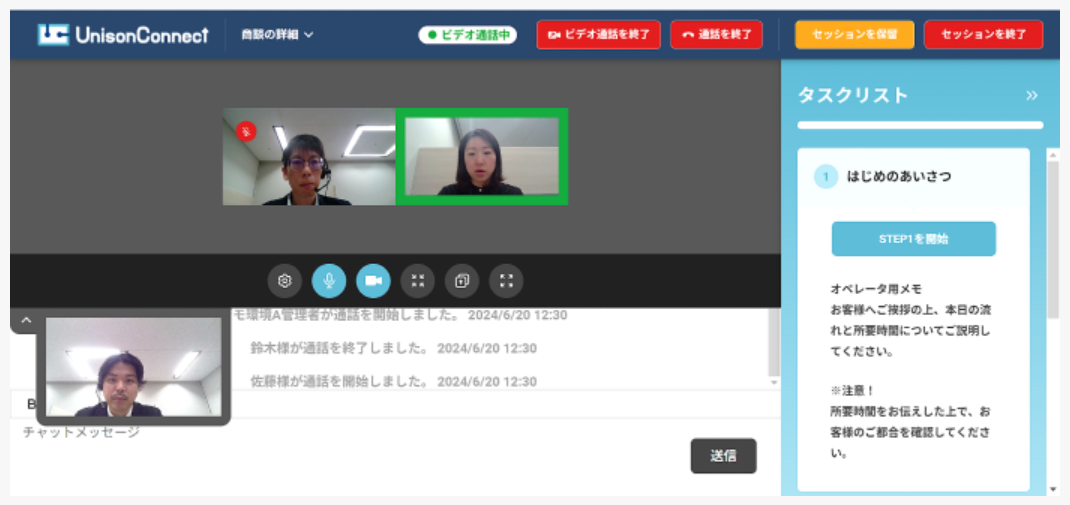Turn off the camera
This screenshot has height=505, width=1070.
[373, 281]
